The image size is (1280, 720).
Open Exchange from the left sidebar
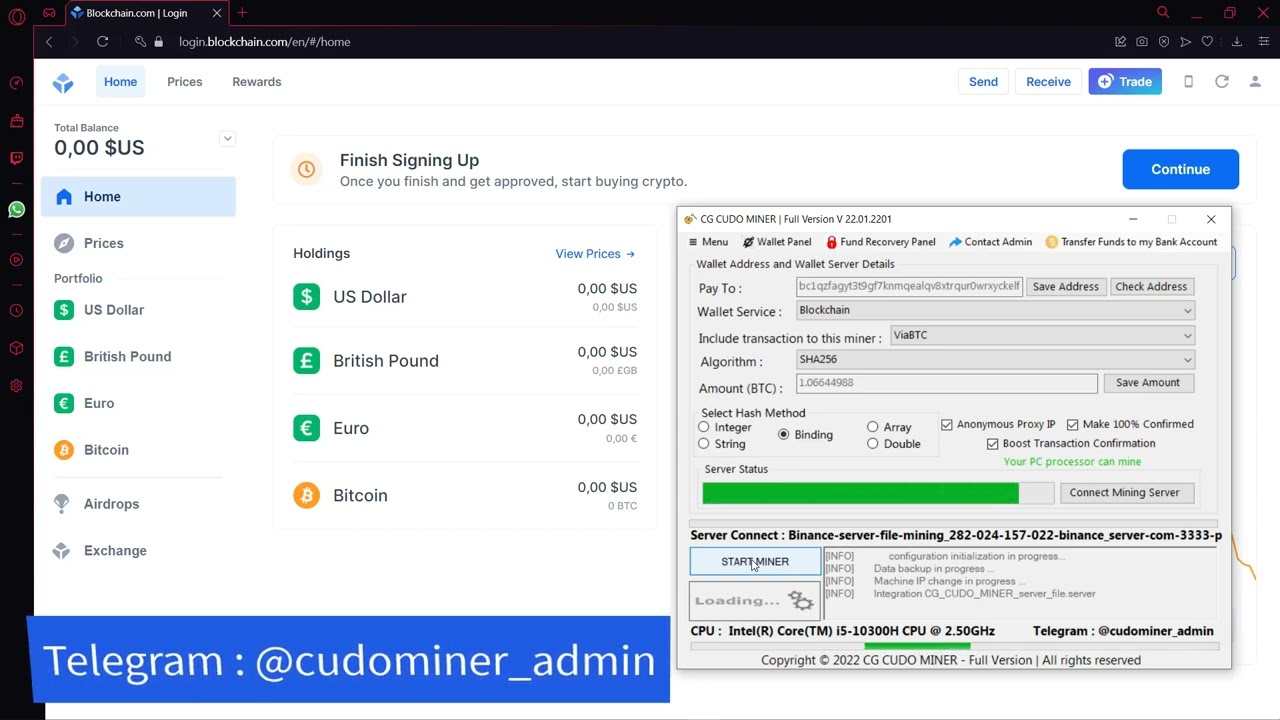tap(115, 551)
